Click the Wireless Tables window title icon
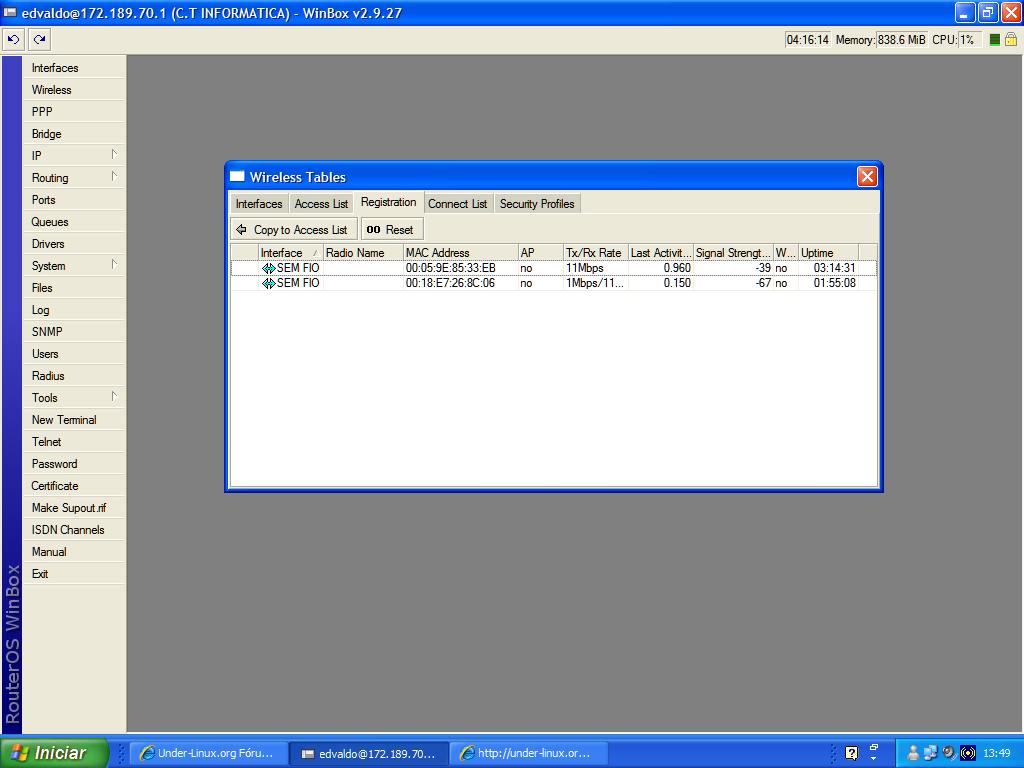Screen dimensions: 1024x768 [237, 176]
